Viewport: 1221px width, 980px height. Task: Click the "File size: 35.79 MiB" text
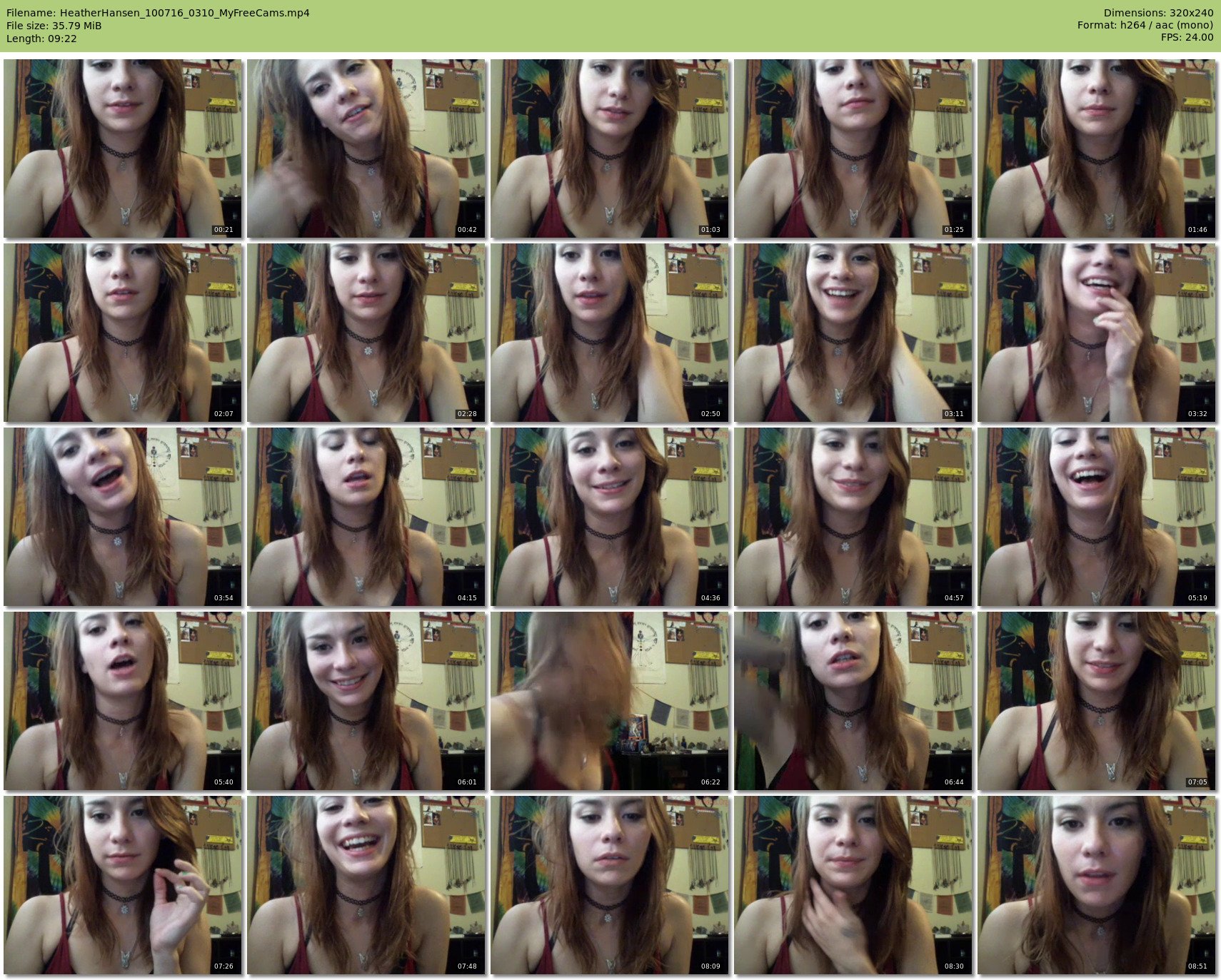pos(54,26)
